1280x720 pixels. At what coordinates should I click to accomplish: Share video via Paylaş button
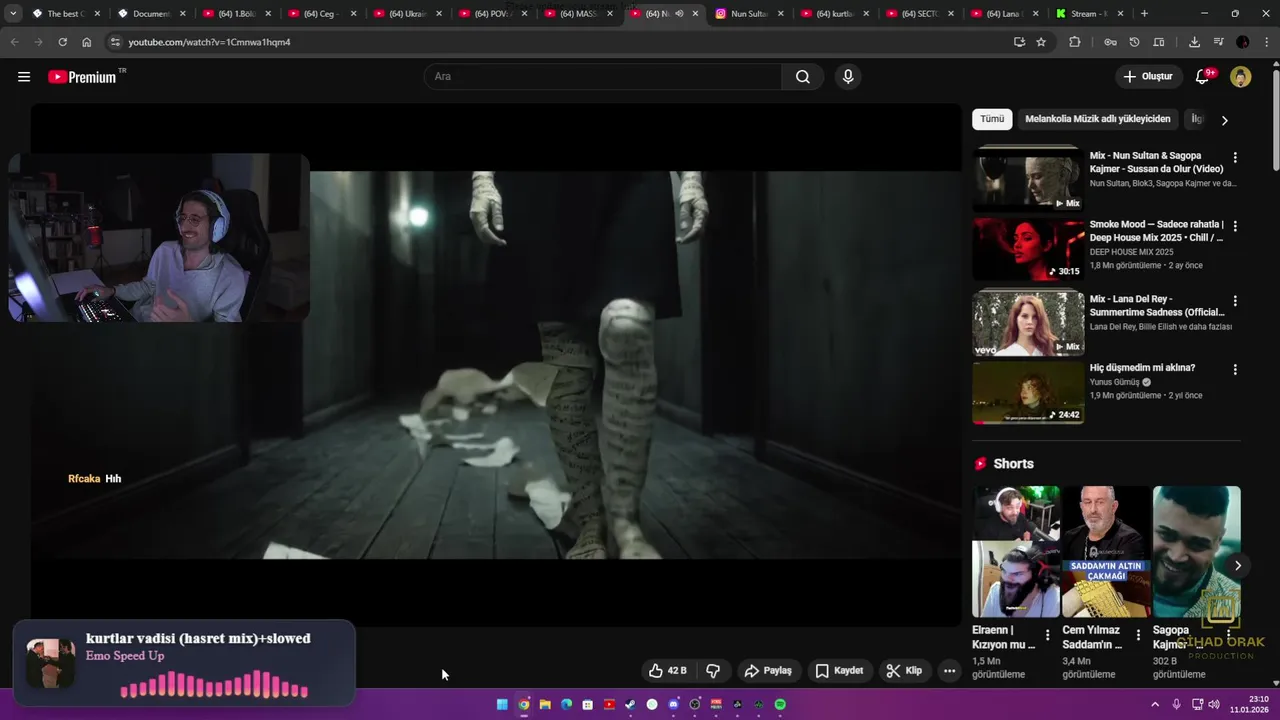click(x=768, y=671)
